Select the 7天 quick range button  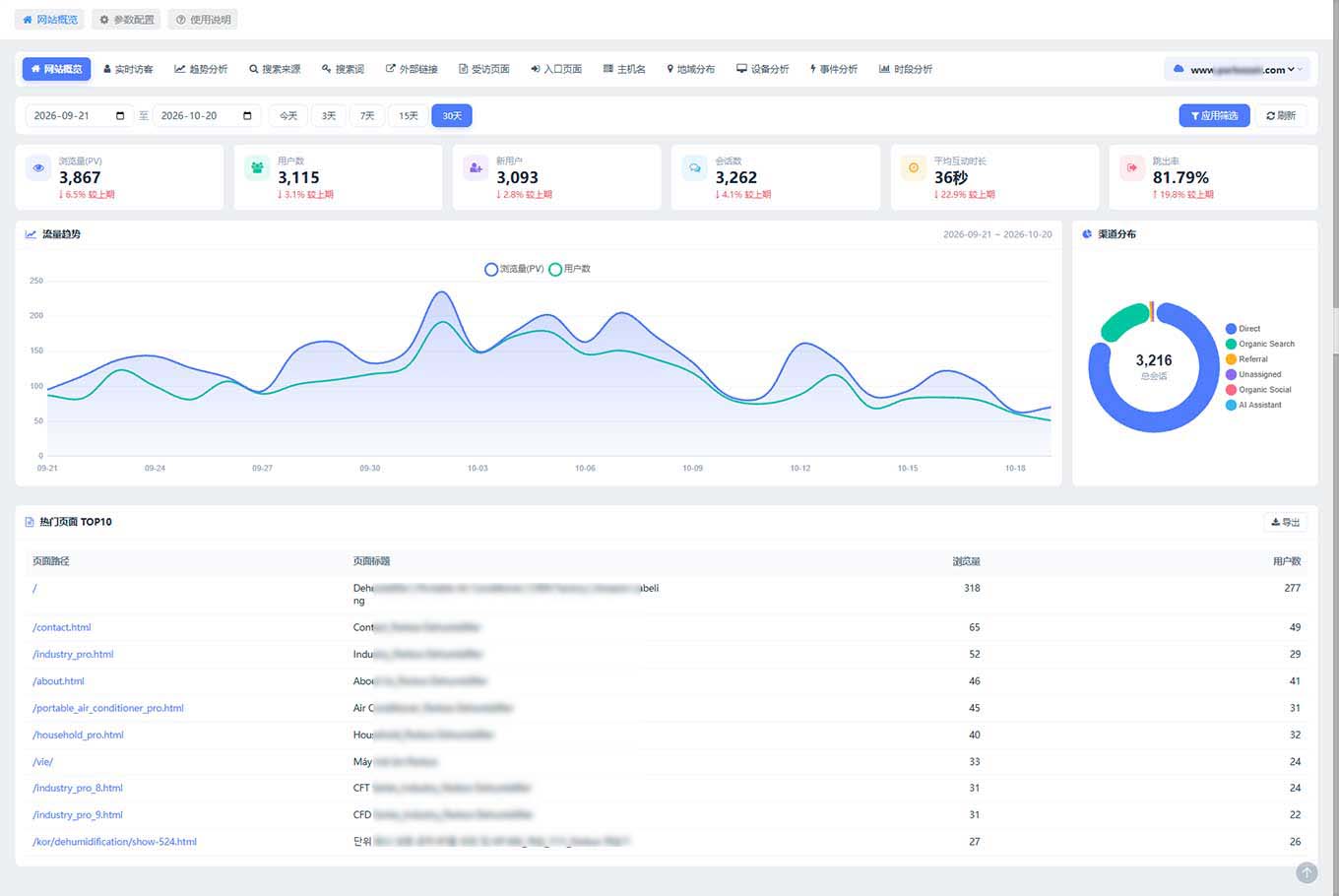tap(367, 116)
